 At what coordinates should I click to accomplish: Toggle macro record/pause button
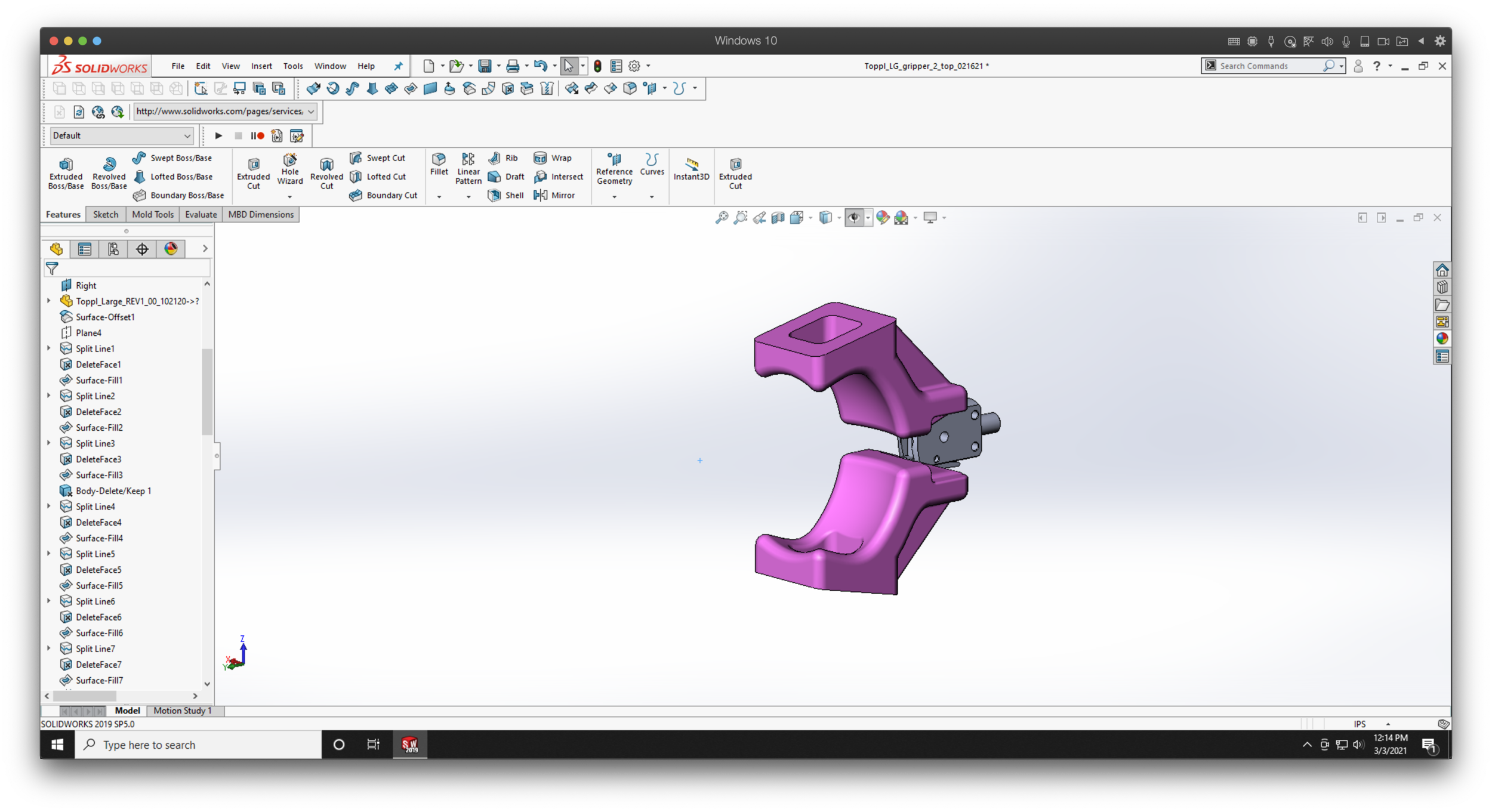point(257,136)
